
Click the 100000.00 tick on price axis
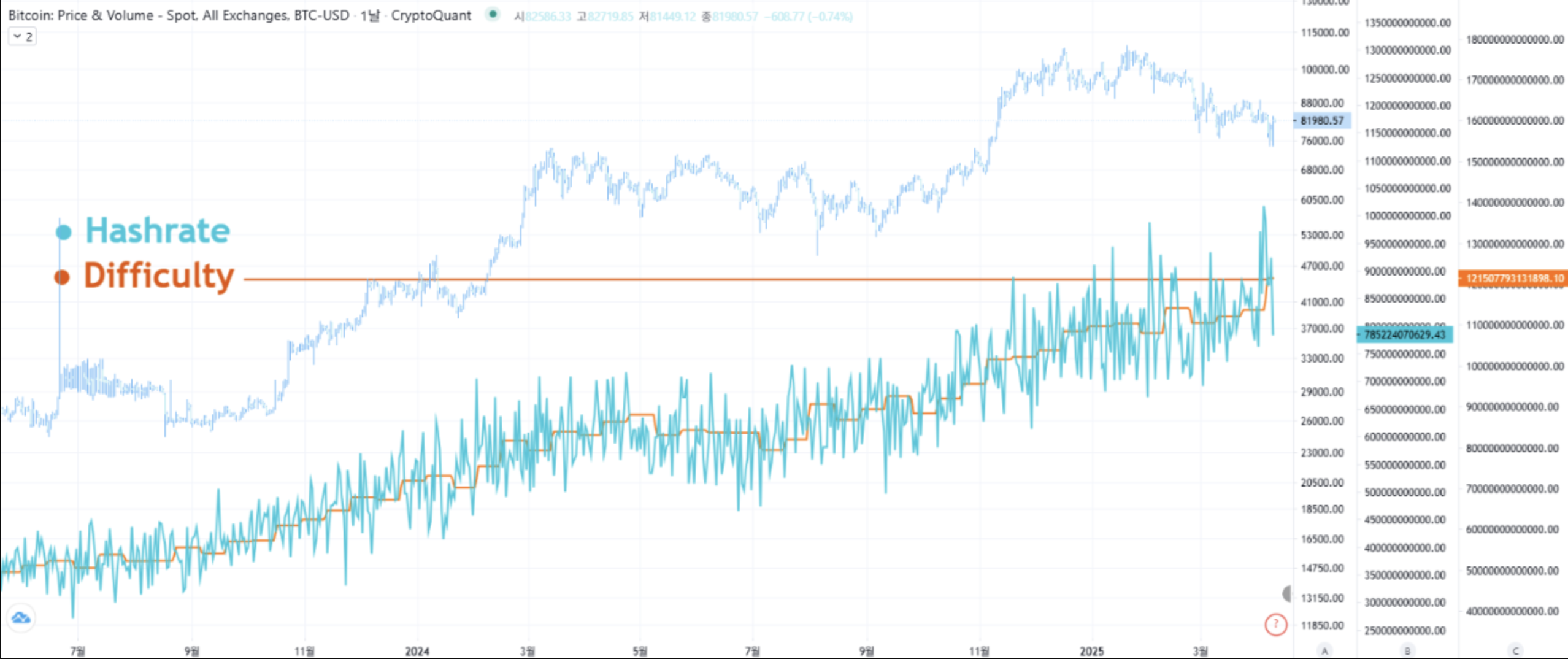pos(1324,70)
